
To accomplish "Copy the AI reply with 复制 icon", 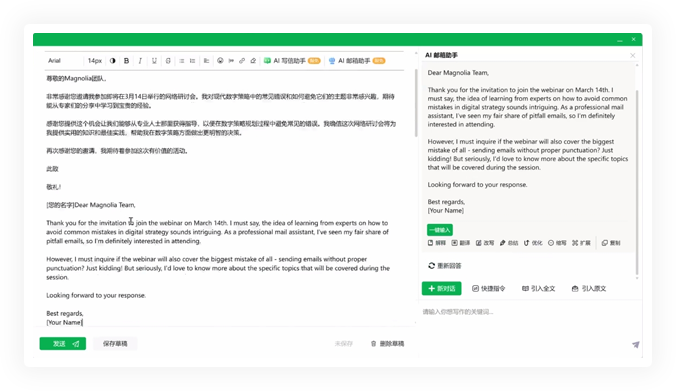I will 611,243.
